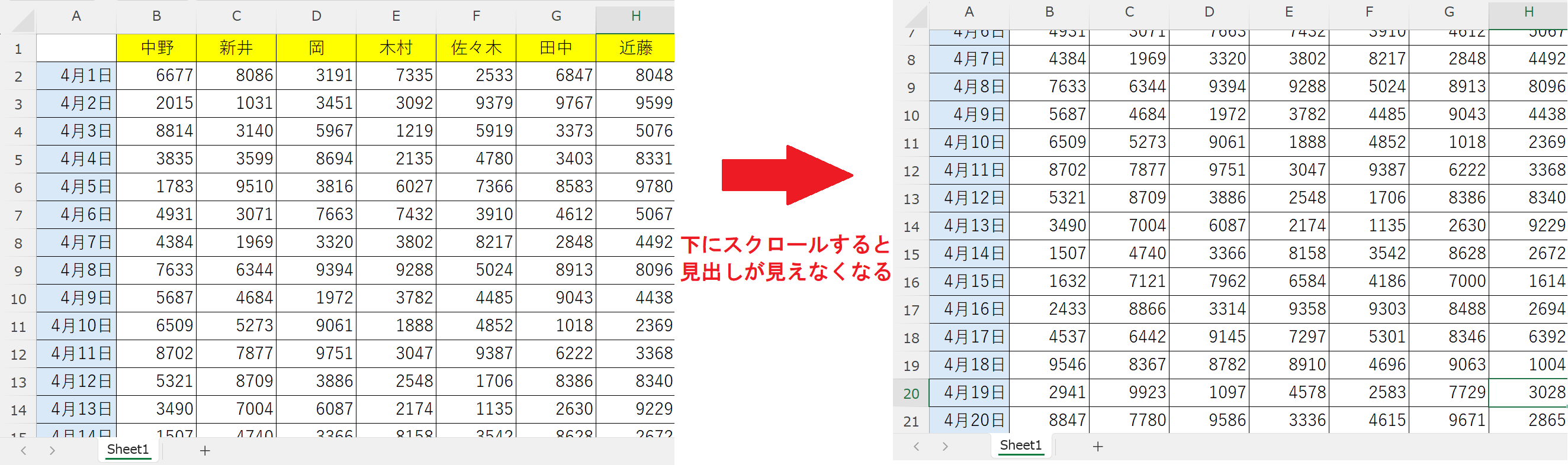Click cell containing 8086
The image size is (1568, 465).
(x=236, y=76)
